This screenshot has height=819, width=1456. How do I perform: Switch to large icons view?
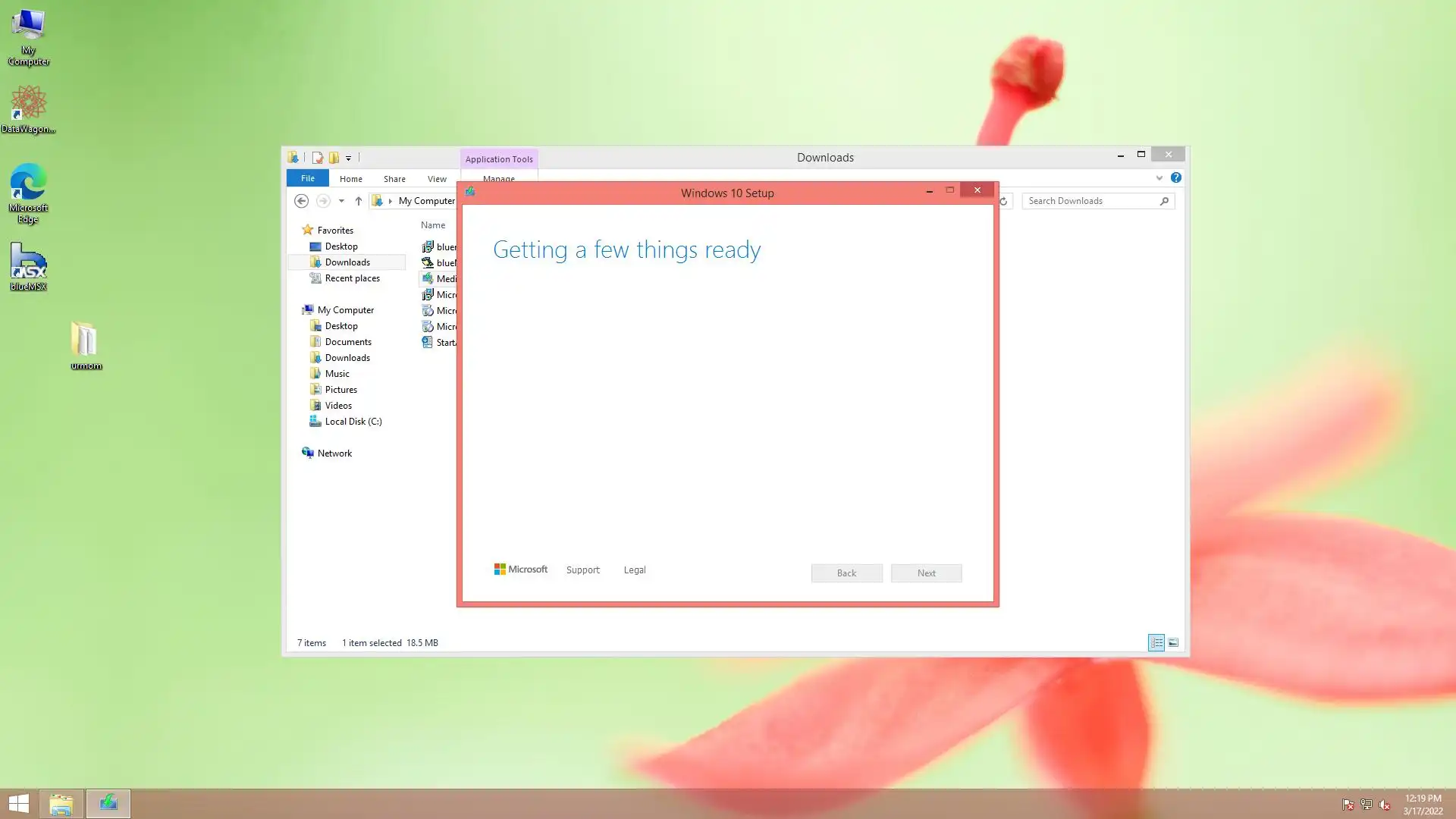coord(1173,642)
